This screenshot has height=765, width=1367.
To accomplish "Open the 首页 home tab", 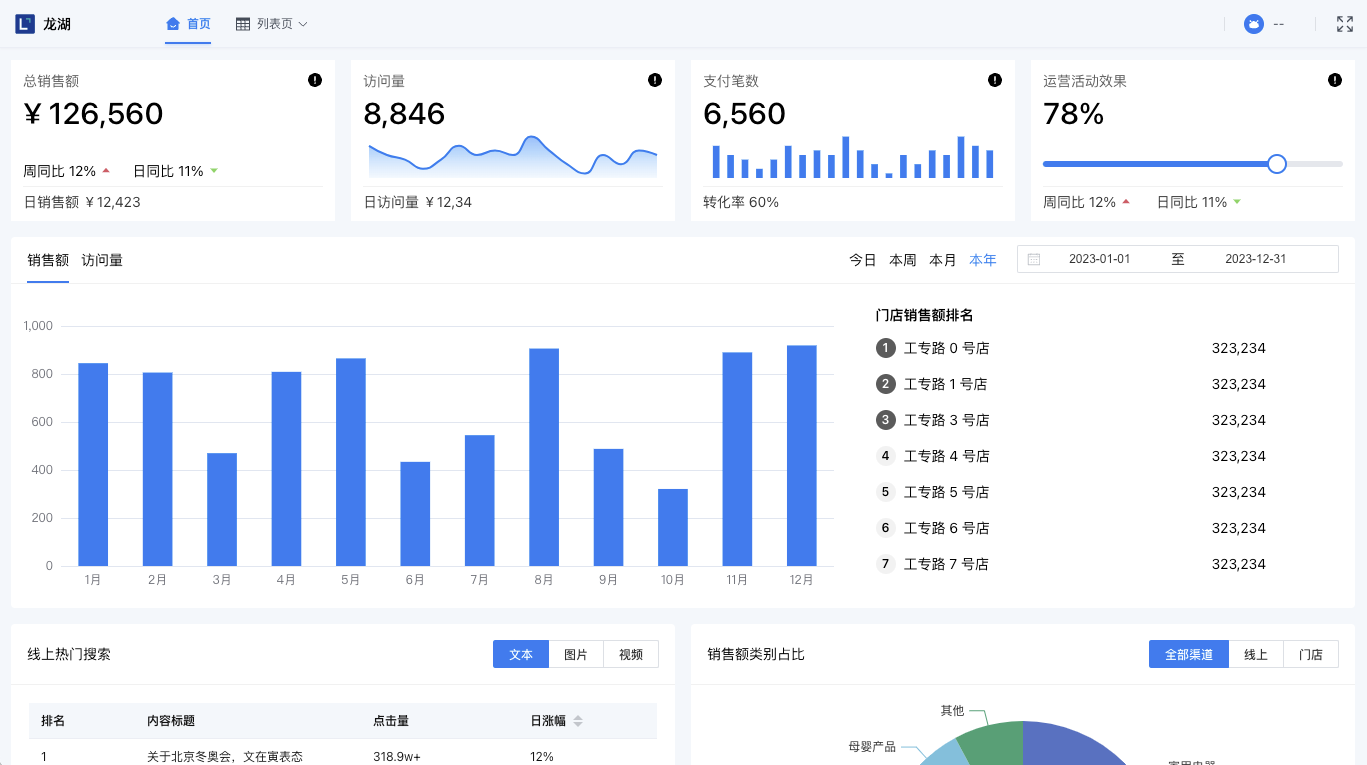I will pyautogui.click(x=188, y=24).
